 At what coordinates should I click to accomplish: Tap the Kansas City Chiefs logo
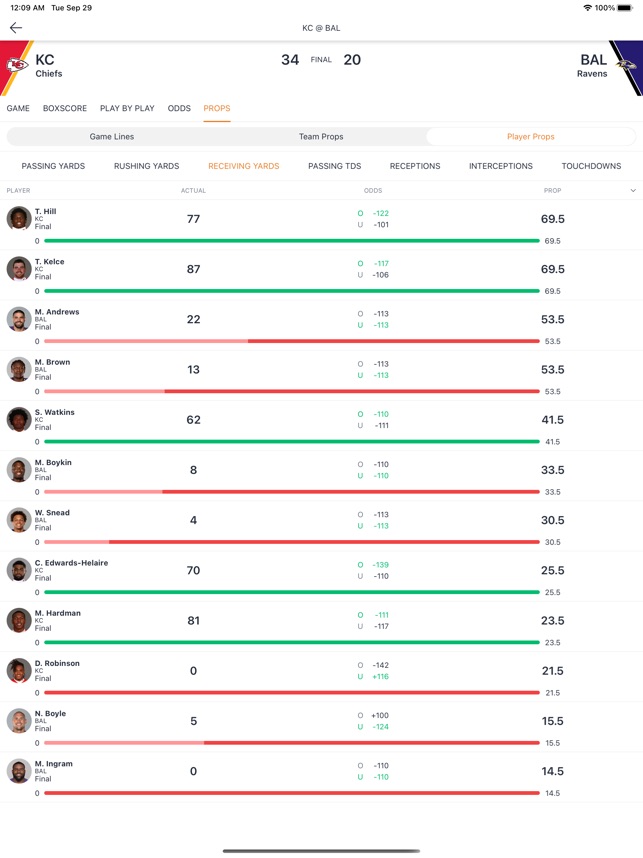17,66
